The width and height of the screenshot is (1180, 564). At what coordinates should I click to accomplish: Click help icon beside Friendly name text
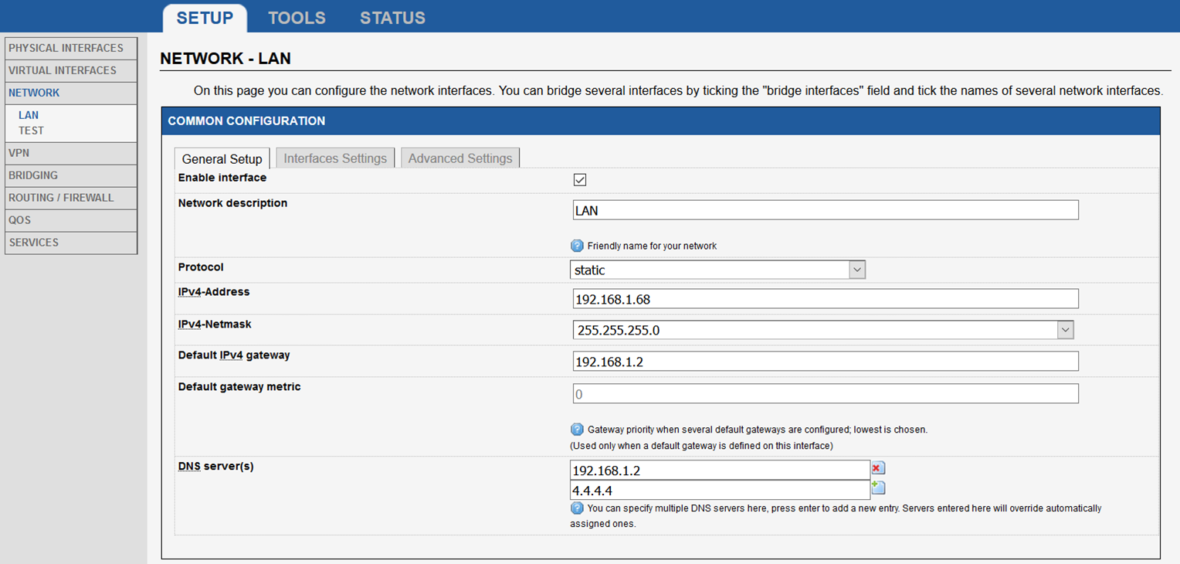tap(577, 246)
